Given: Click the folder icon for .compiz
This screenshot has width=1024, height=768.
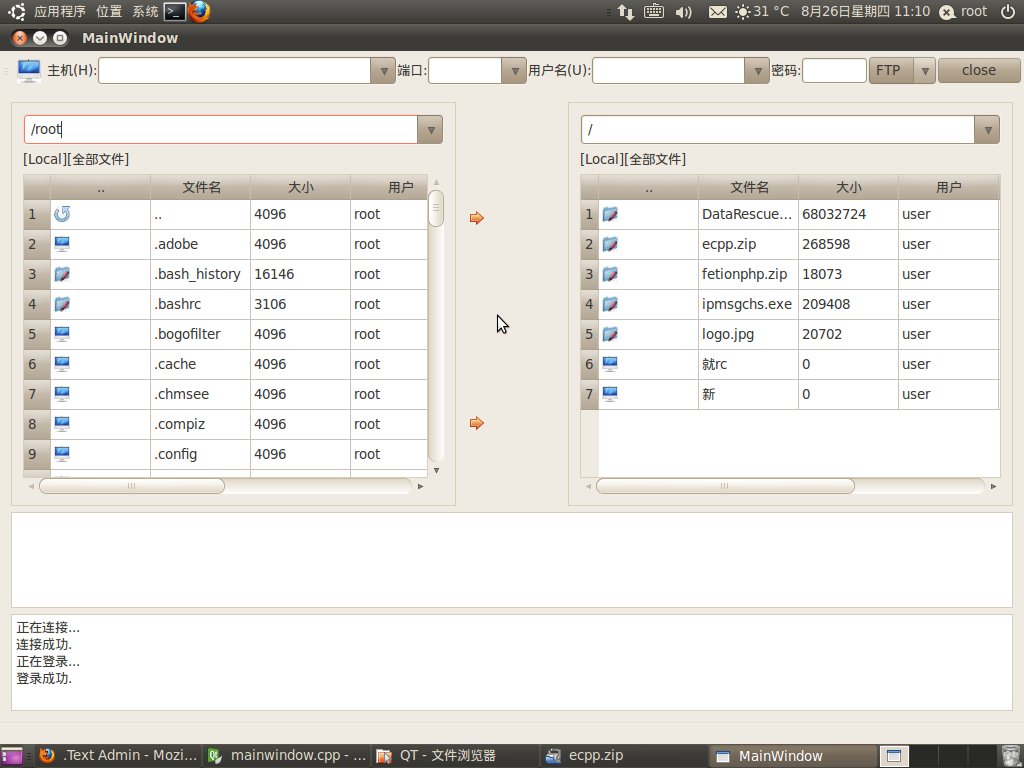Looking at the screenshot, I should 62,424.
